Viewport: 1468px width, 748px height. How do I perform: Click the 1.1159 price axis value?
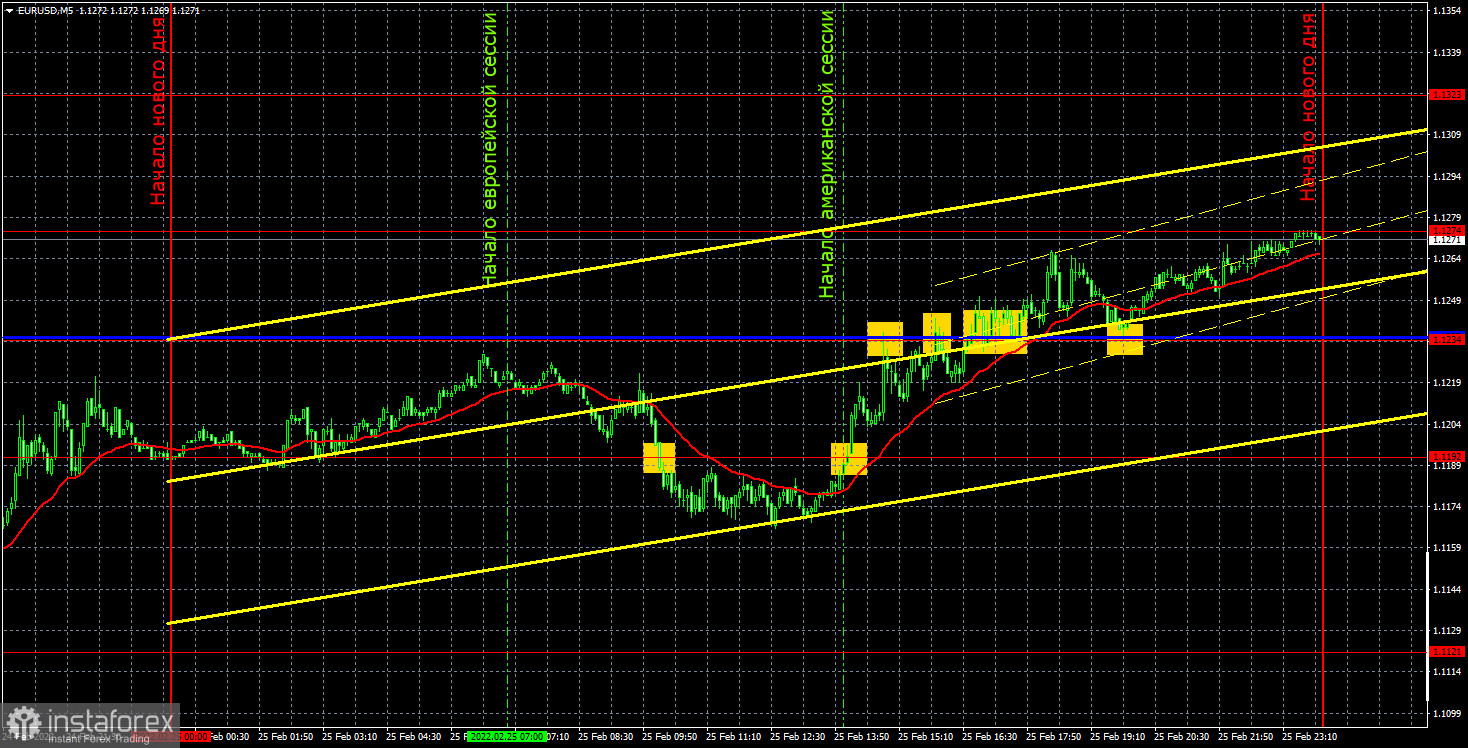(x=1447, y=548)
